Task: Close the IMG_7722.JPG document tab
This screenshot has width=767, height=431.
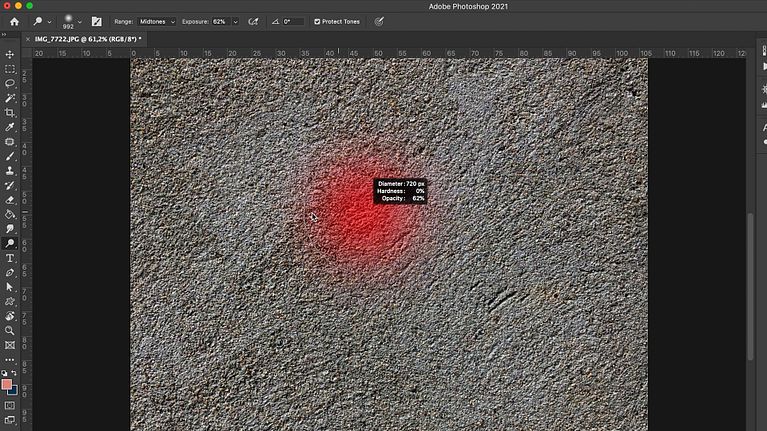Action: click(27, 39)
